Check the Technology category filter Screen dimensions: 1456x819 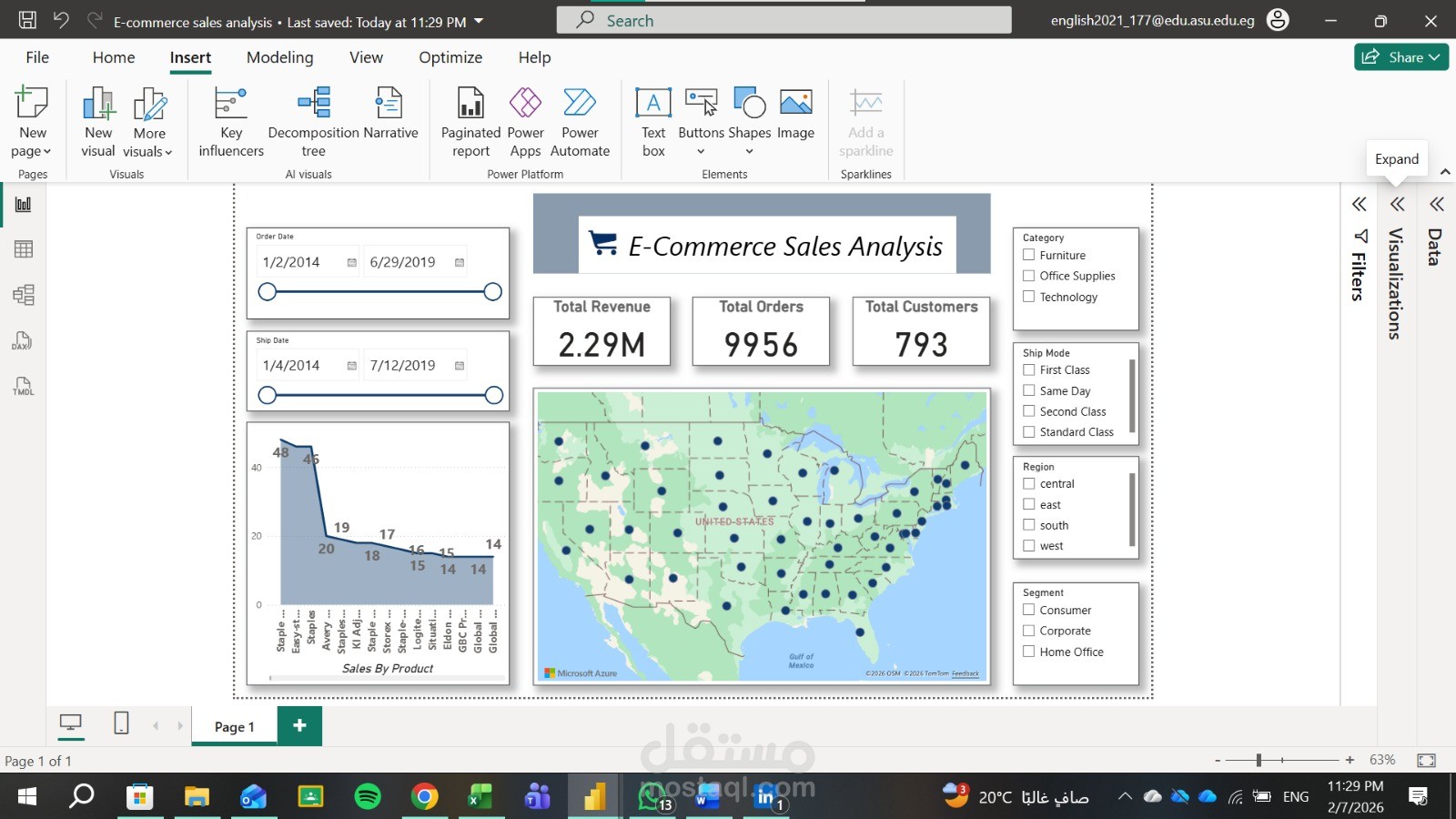point(1029,297)
